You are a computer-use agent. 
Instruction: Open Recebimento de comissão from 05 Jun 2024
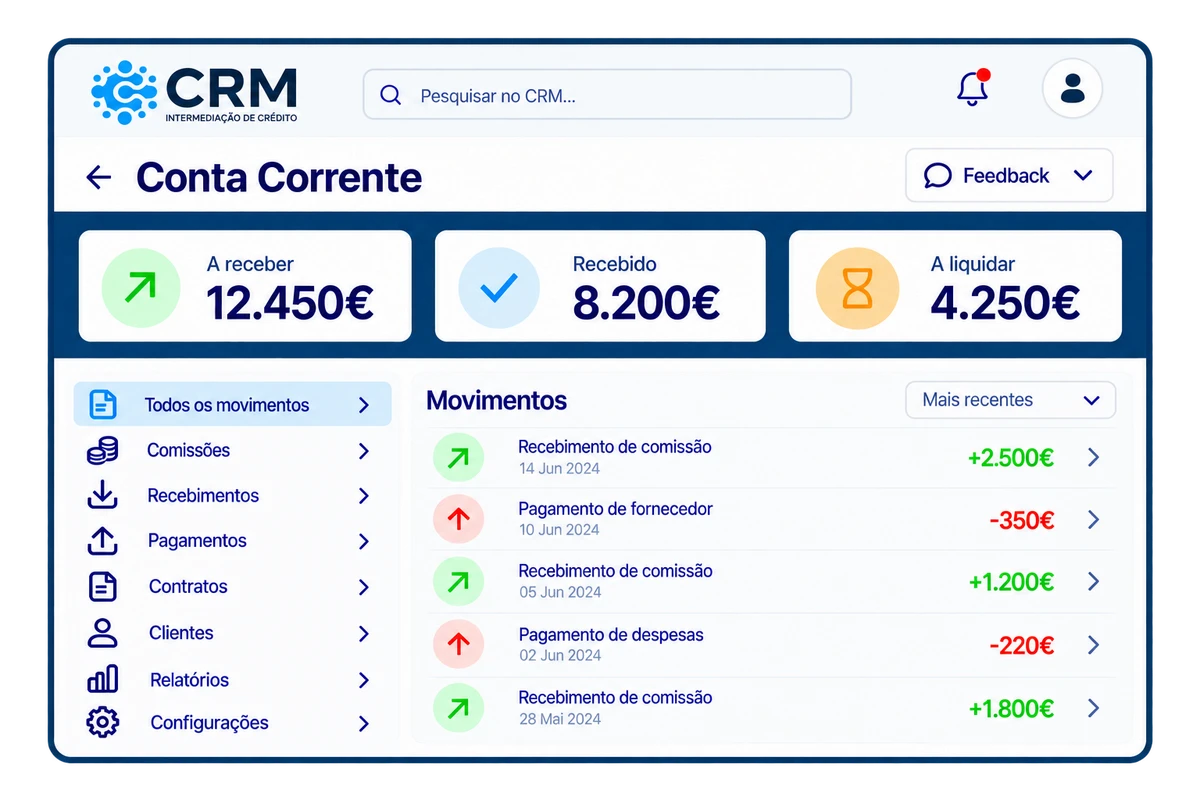pos(770,582)
